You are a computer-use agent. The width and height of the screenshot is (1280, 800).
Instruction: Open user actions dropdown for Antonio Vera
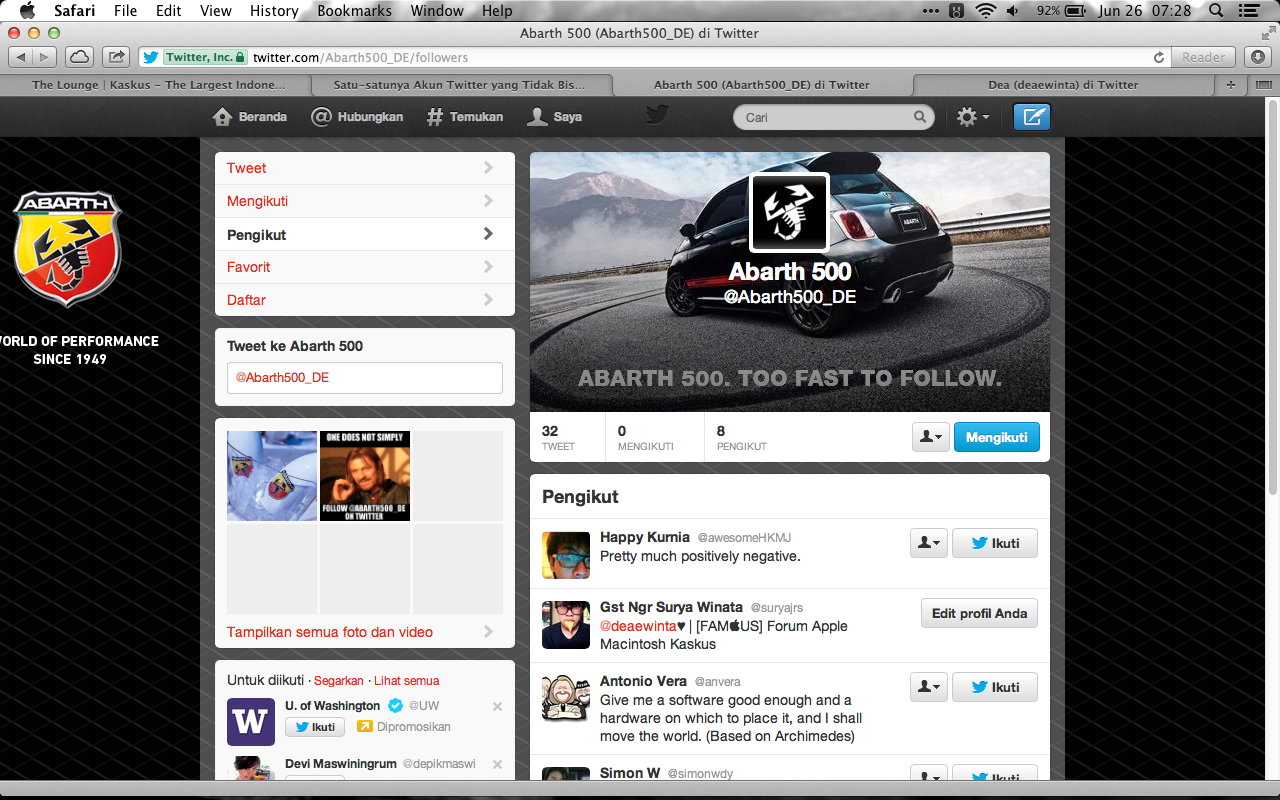(929, 687)
